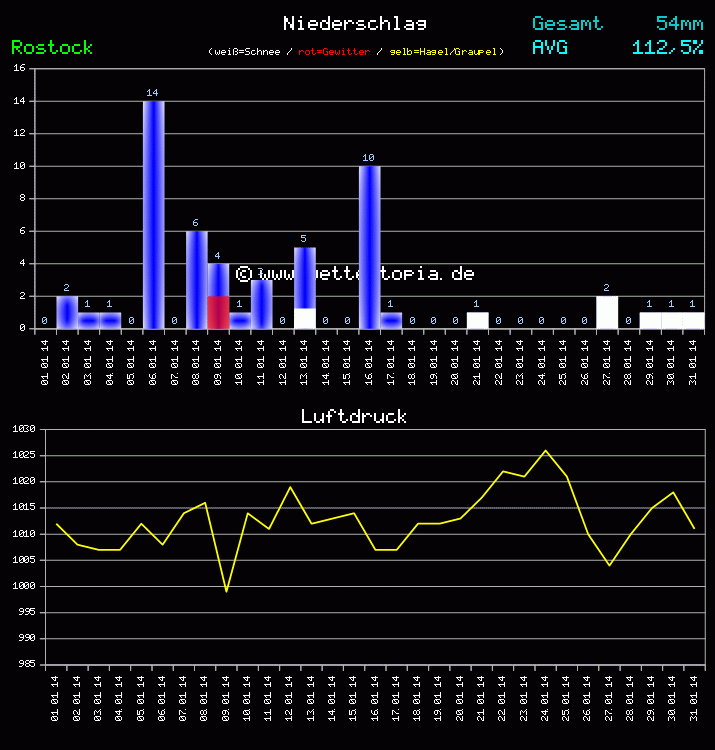Click the Rostock station label
The width and height of the screenshot is (715, 750).
click(52, 47)
